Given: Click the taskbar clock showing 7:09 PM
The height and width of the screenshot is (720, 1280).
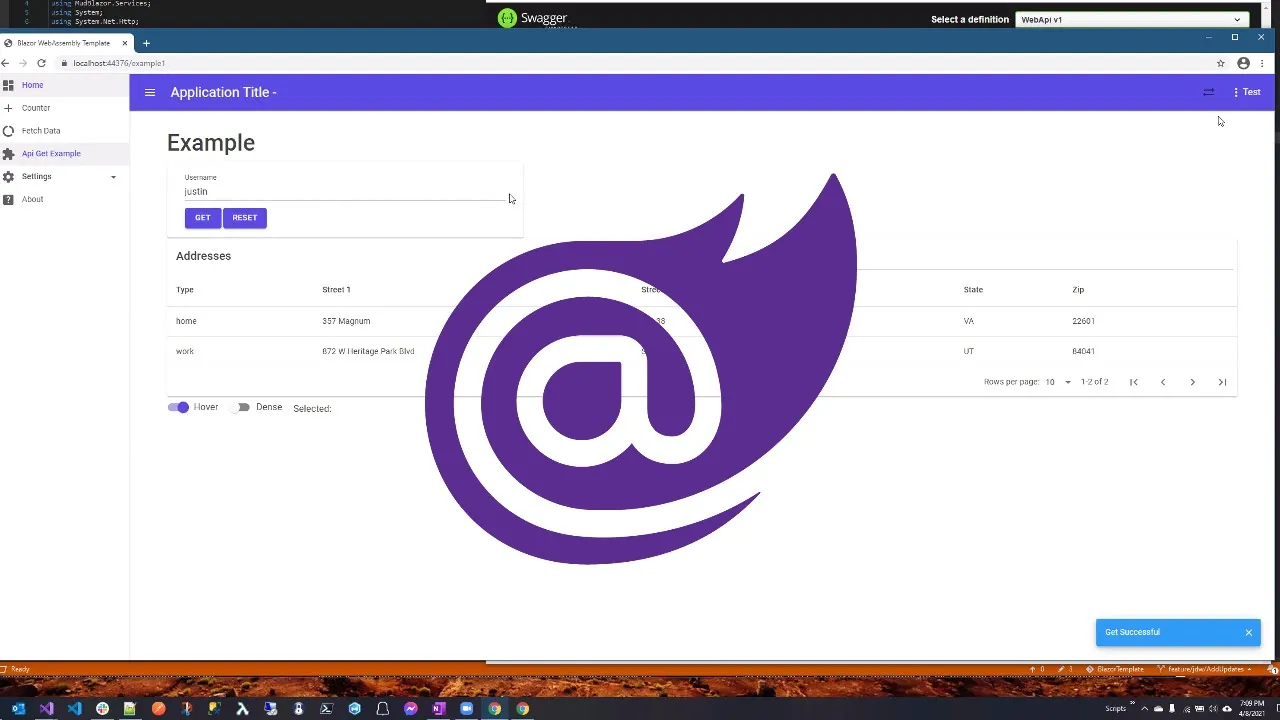Looking at the screenshot, I should pos(1254,709).
